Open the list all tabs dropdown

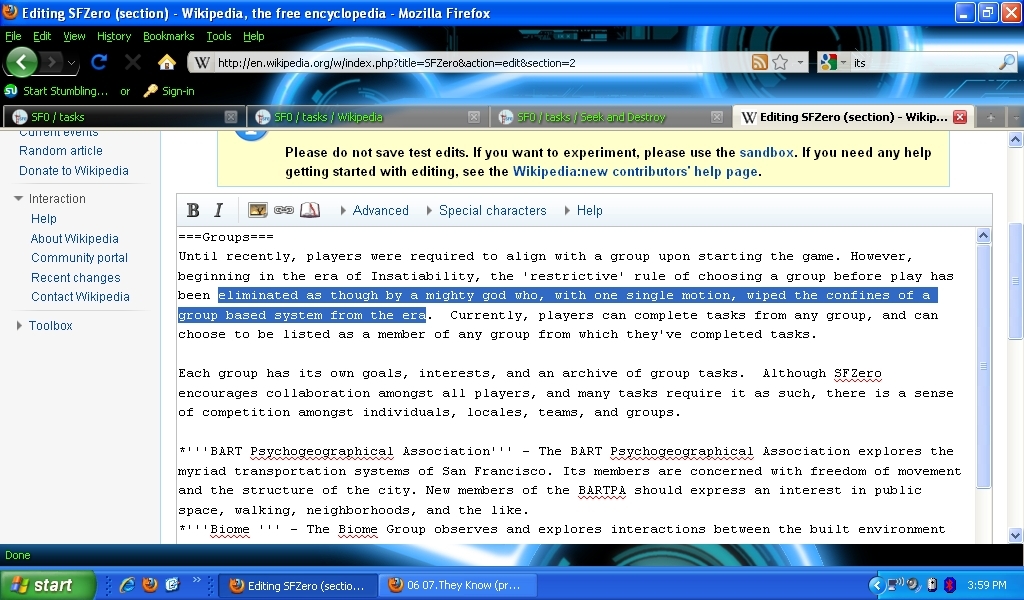[1015, 117]
